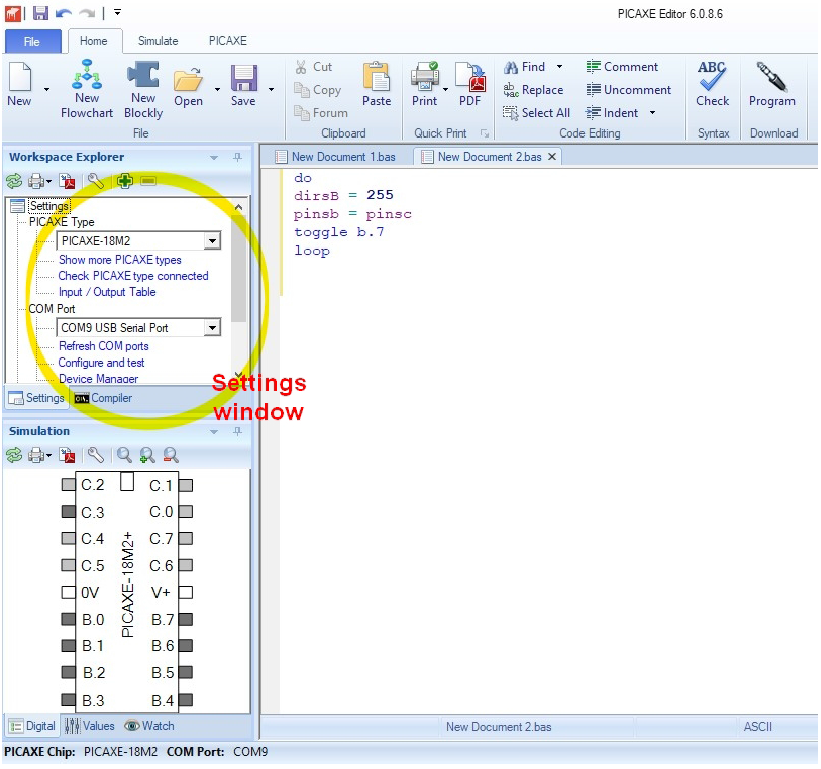Select the Settings tree root item

(x=49, y=206)
